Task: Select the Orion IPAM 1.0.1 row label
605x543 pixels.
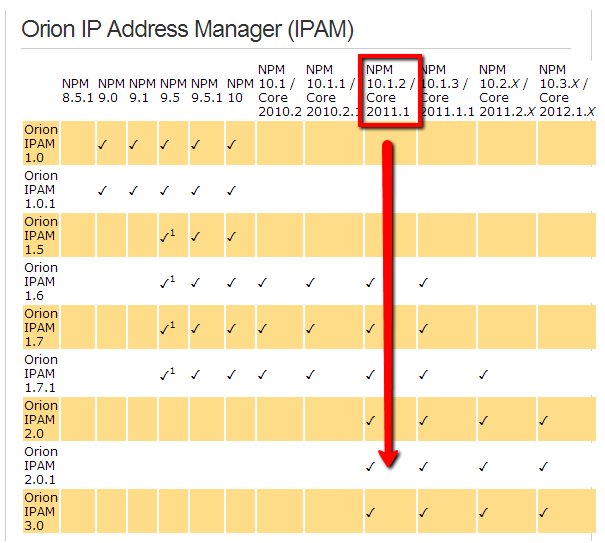Action: click(41, 189)
